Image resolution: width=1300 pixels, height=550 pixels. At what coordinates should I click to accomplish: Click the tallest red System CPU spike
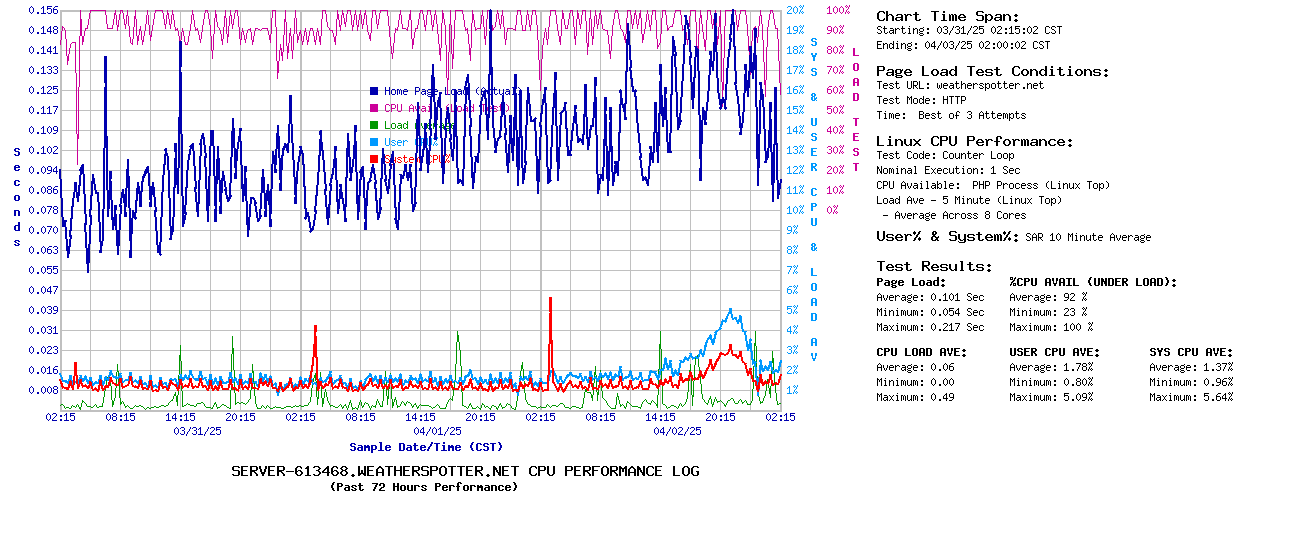click(550, 300)
